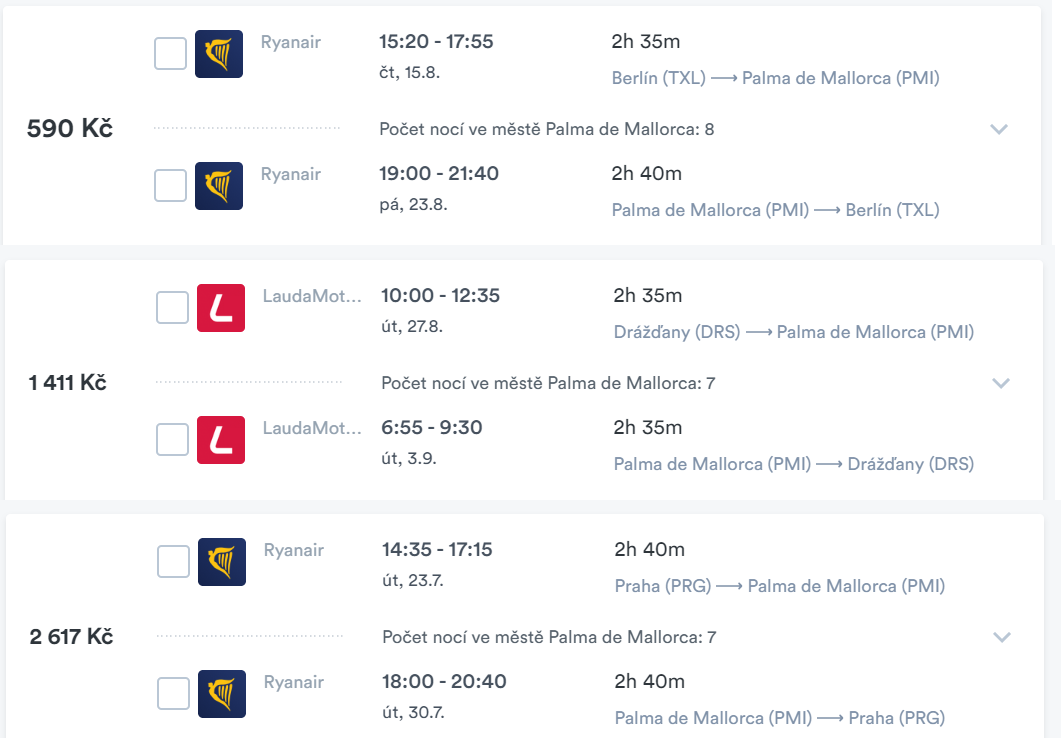The image size is (1064, 738).
Task: Check the 14:35 Praha departure flight box
Action: (173, 562)
